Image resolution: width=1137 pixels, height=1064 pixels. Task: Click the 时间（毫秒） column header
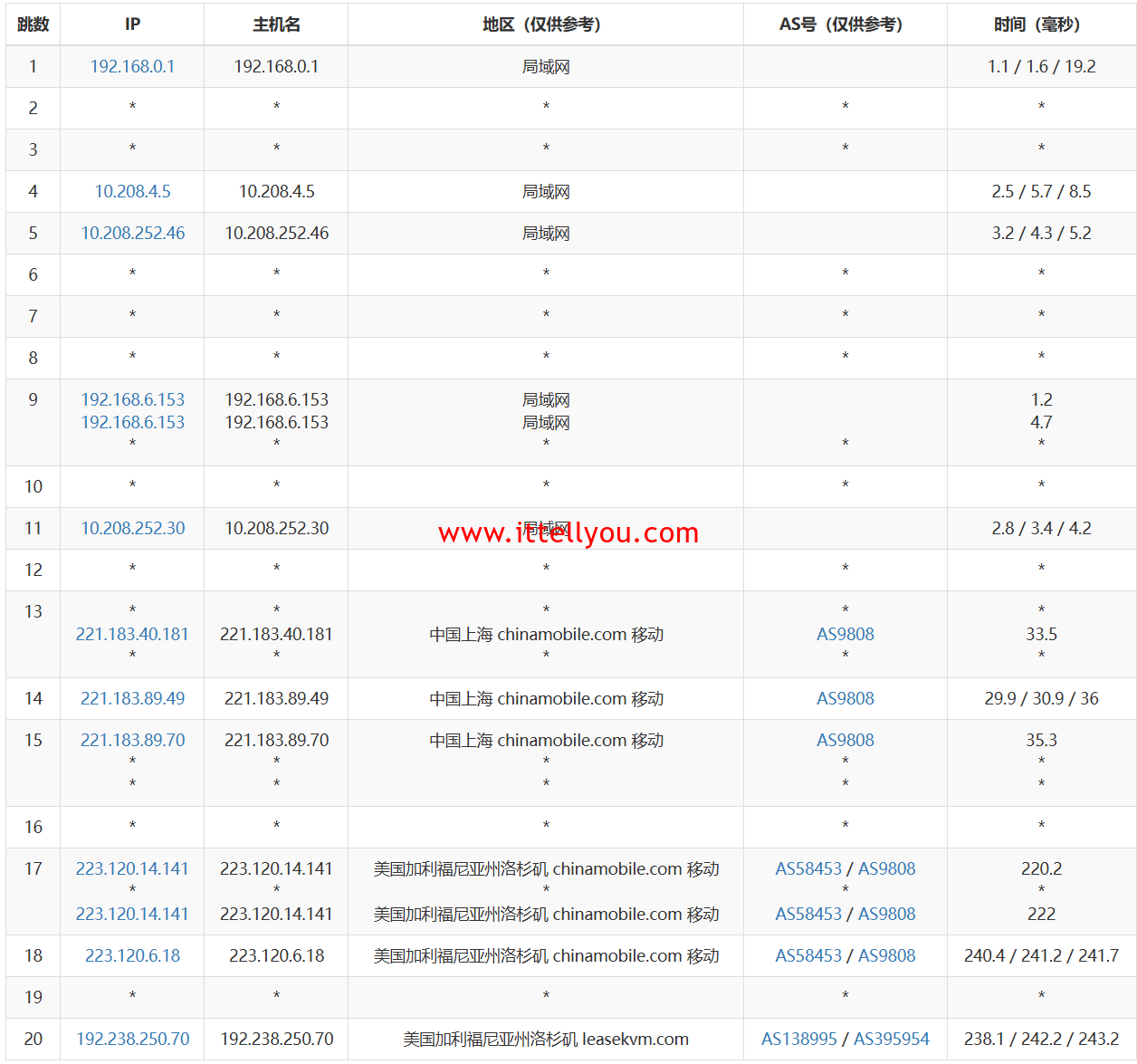1041,24
